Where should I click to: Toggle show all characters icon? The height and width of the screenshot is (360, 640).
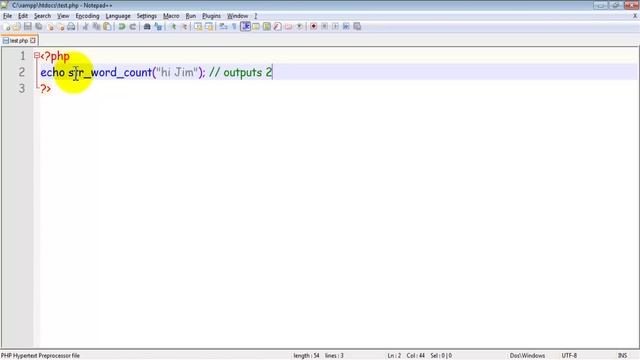(234, 27)
